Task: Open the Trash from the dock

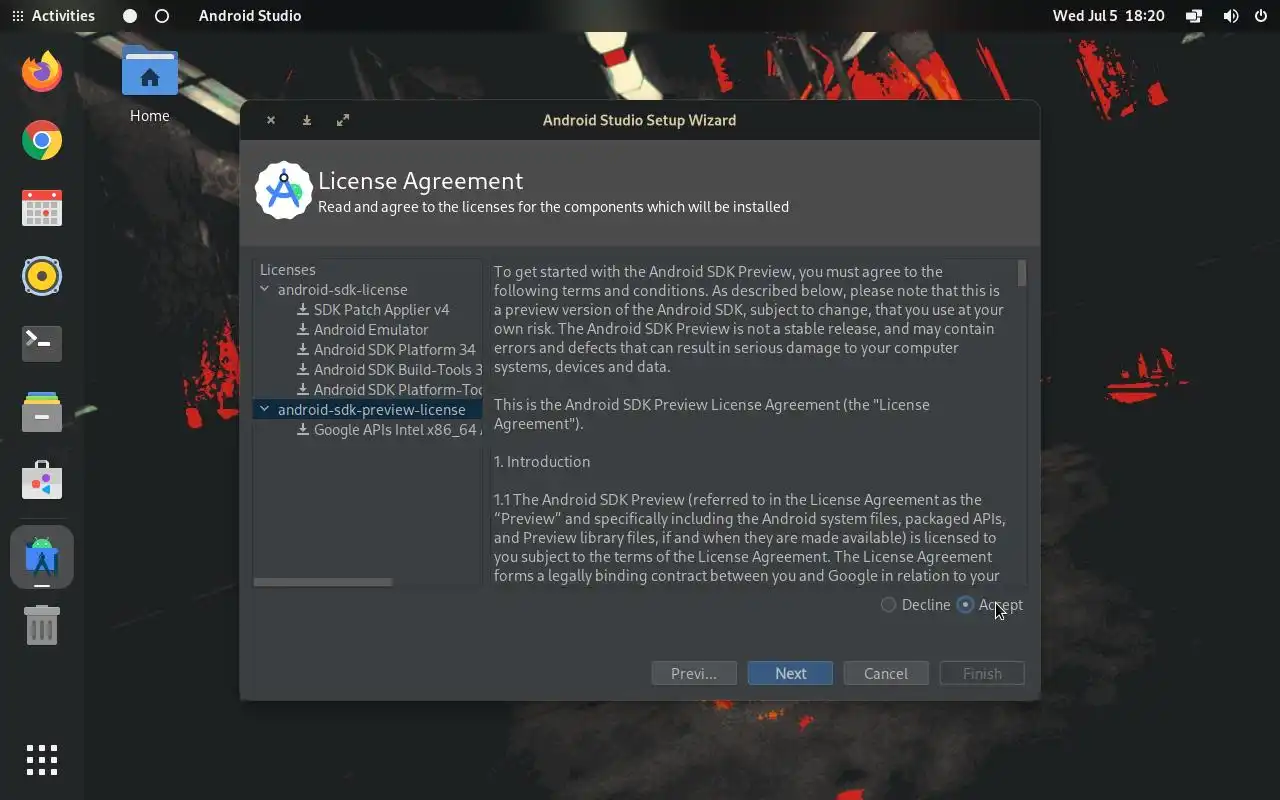Action: coord(42,625)
